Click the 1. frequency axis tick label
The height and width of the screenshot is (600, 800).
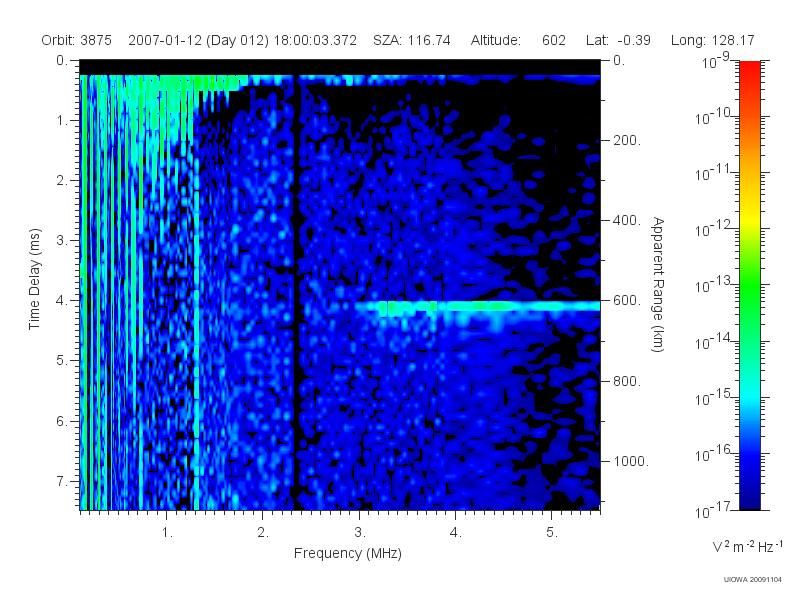point(167,533)
